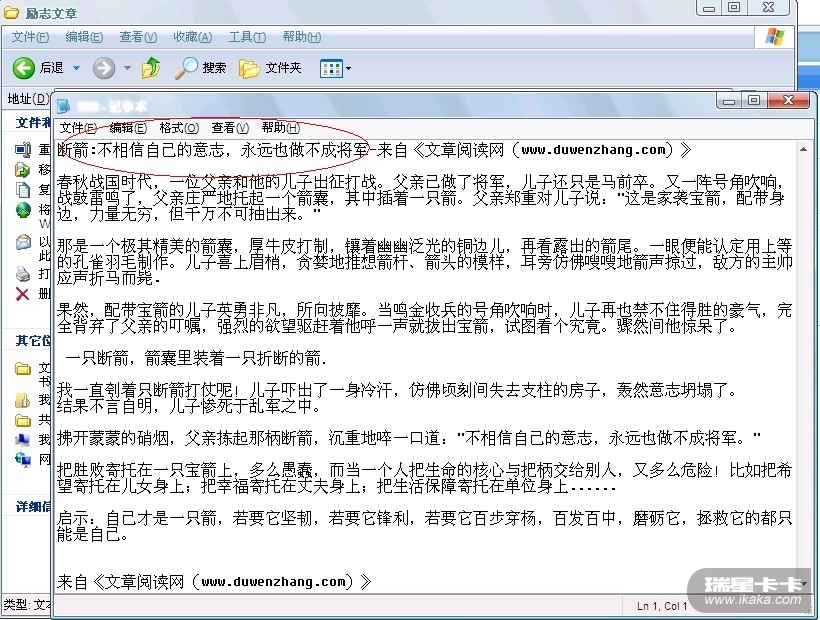Maximize the Notepad window

pos(754,100)
